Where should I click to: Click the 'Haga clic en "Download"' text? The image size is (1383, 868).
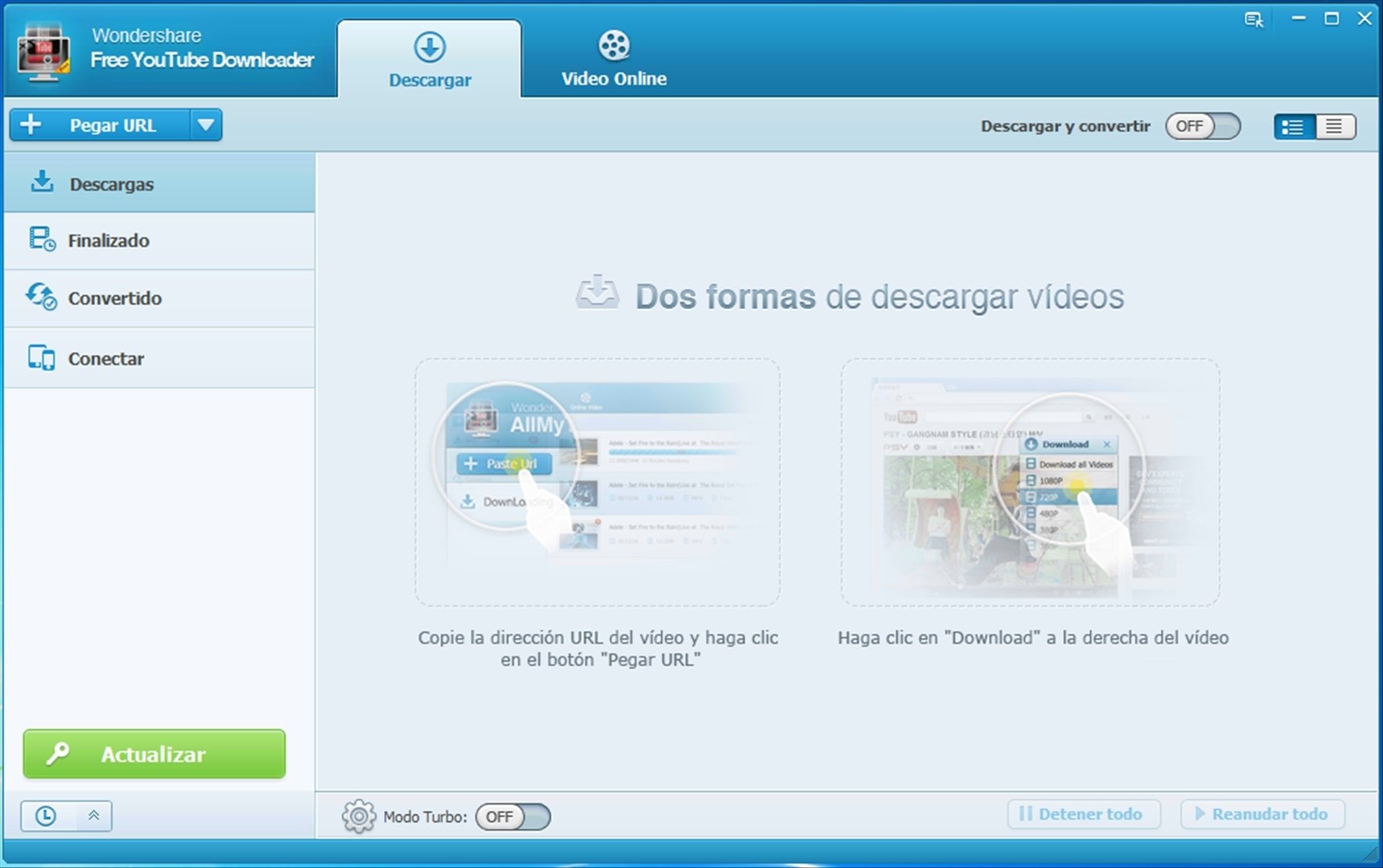point(1033,638)
